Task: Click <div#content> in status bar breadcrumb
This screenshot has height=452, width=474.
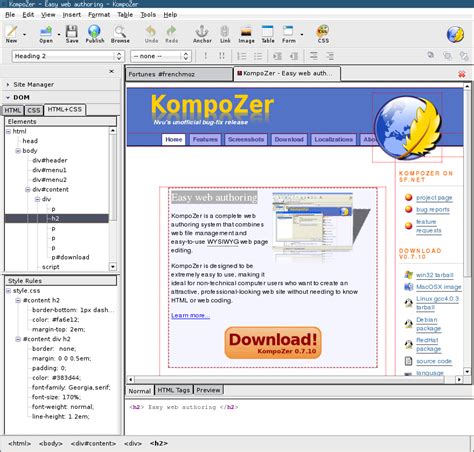Action: point(93,443)
